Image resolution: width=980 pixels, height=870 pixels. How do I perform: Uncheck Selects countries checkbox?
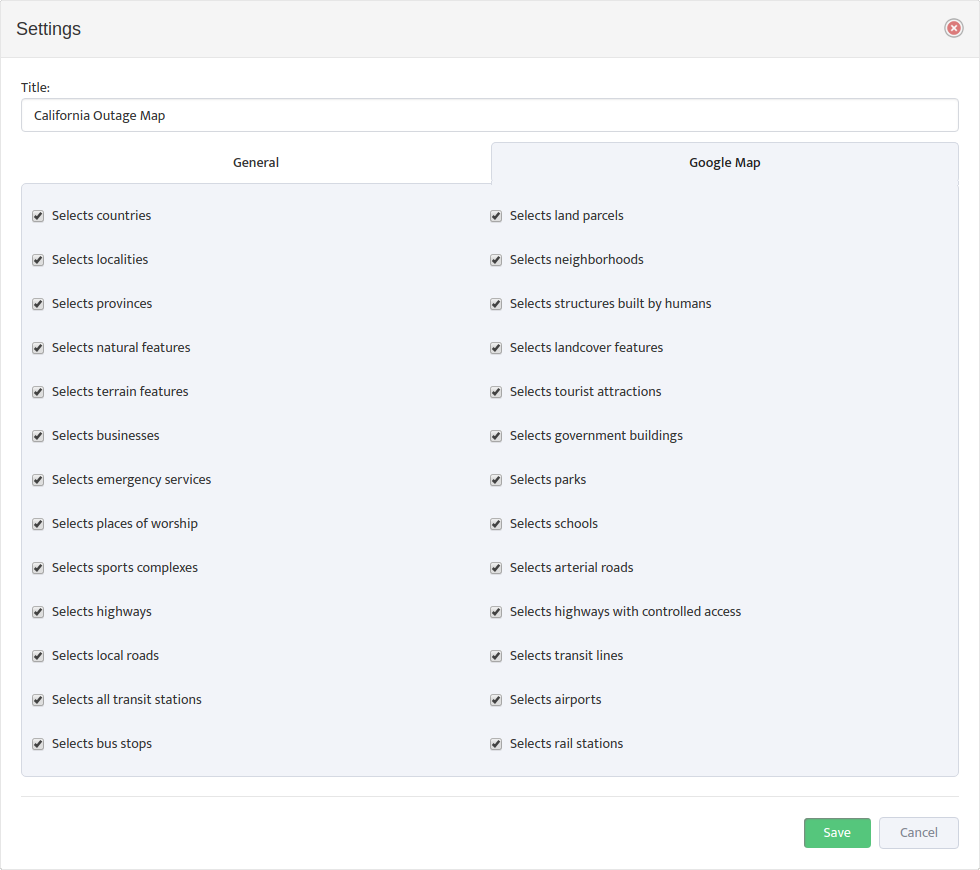38,216
